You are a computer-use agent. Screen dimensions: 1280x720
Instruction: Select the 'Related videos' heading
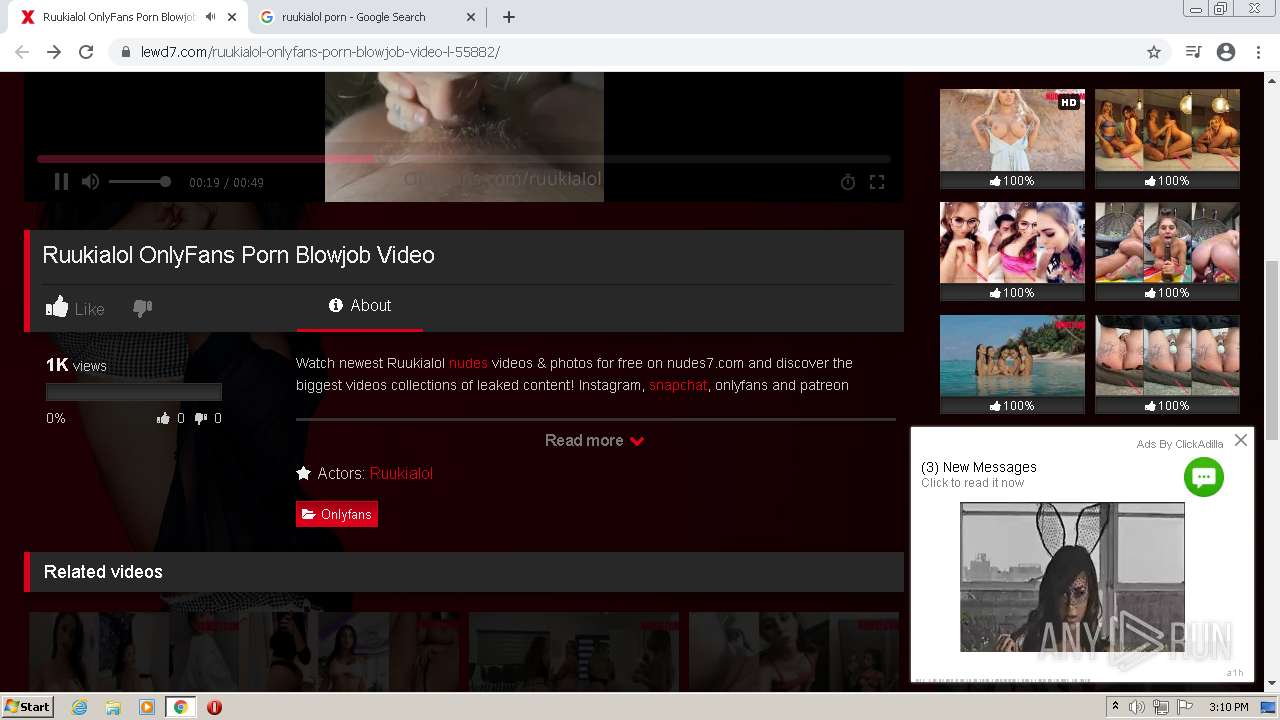tap(103, 572)
